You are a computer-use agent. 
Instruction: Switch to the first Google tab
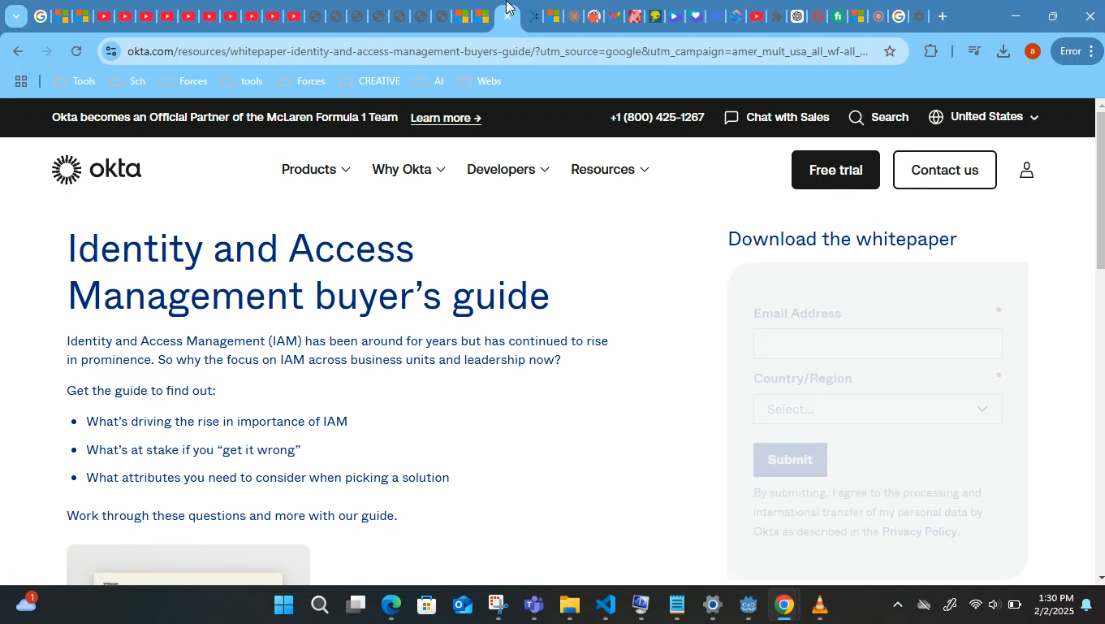click(x=41, y=16)
